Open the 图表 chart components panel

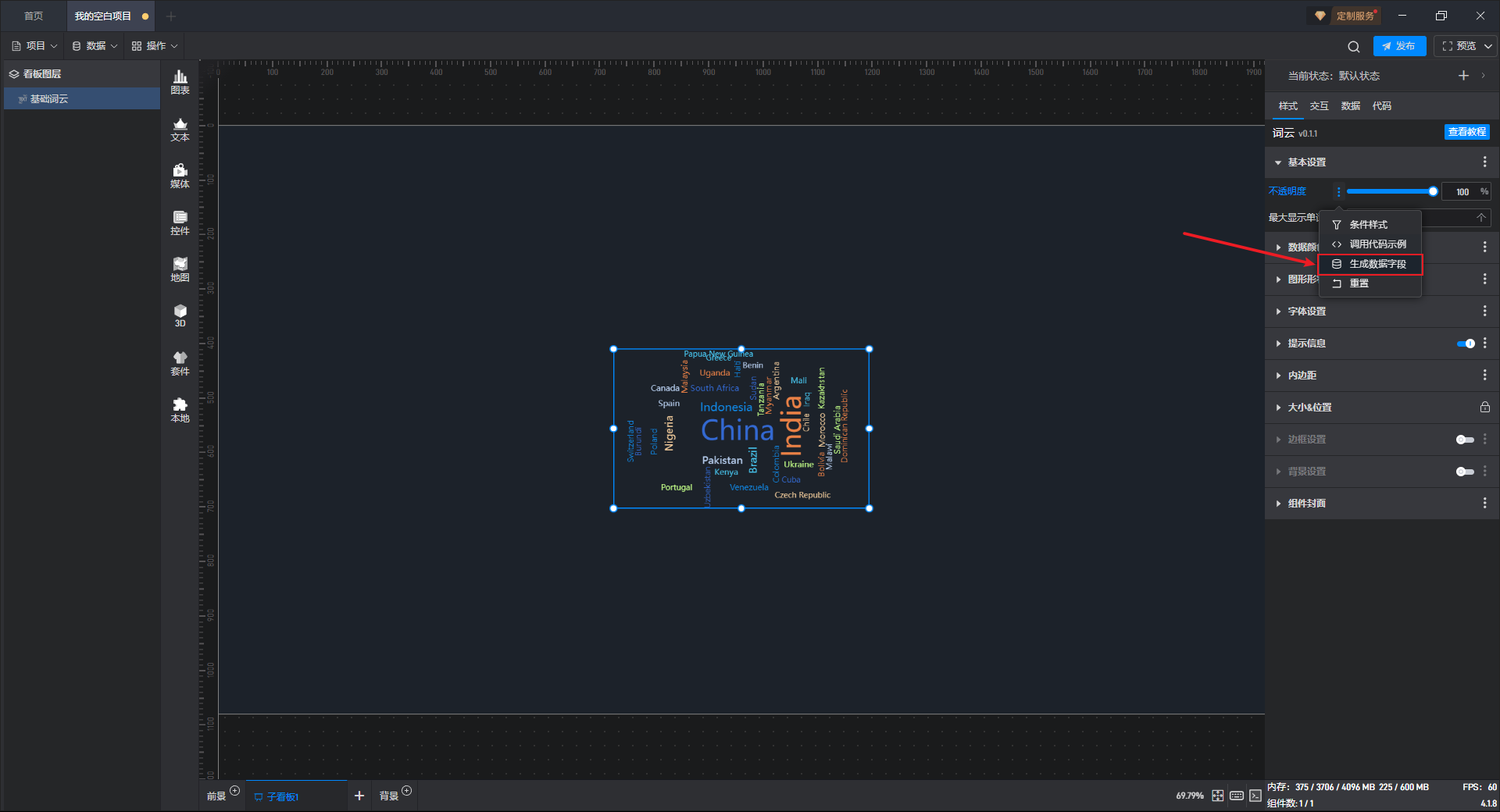(x=180, y=81)
